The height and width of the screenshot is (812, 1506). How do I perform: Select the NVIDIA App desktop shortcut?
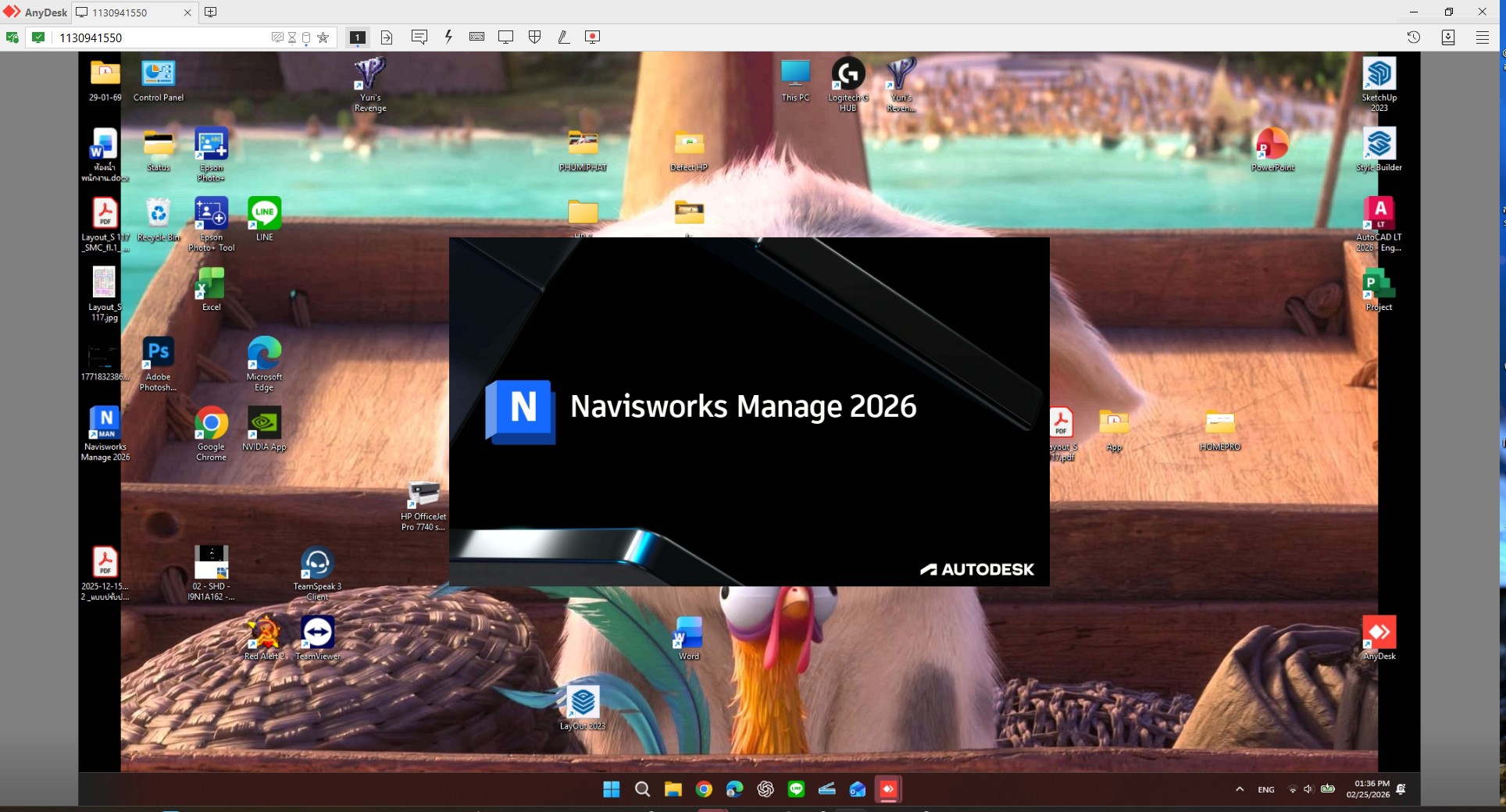pyautogui.click(x=264, y=429)
